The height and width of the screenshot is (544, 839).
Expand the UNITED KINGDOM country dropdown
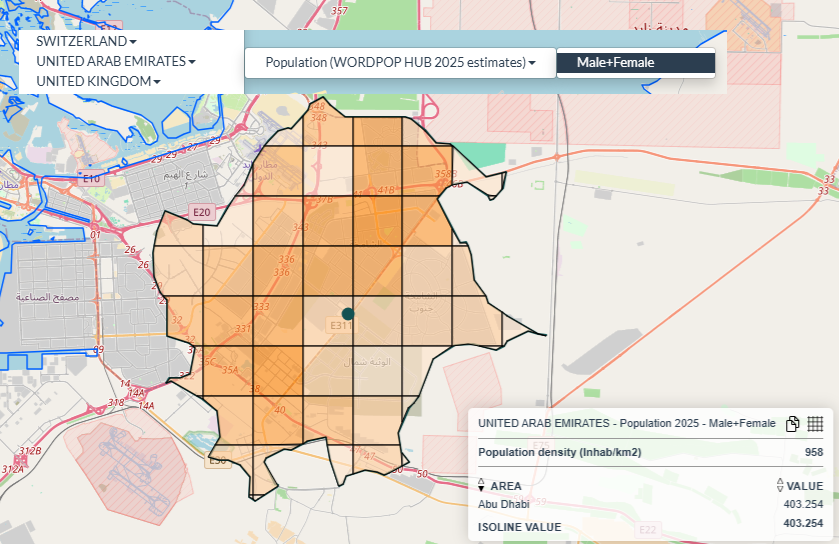[x=98, y=81]
